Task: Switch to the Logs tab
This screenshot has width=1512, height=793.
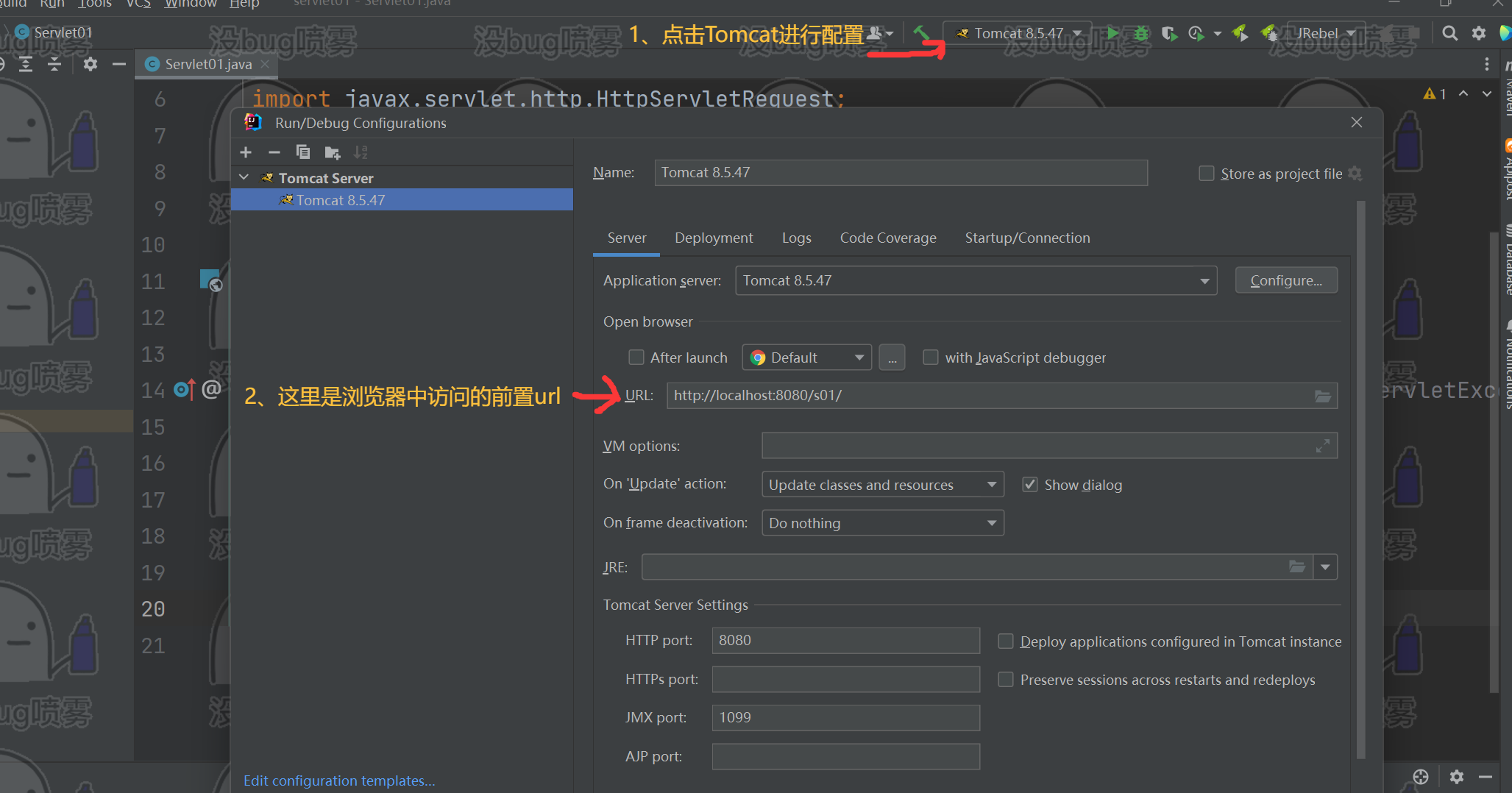Action: (796, 238)
